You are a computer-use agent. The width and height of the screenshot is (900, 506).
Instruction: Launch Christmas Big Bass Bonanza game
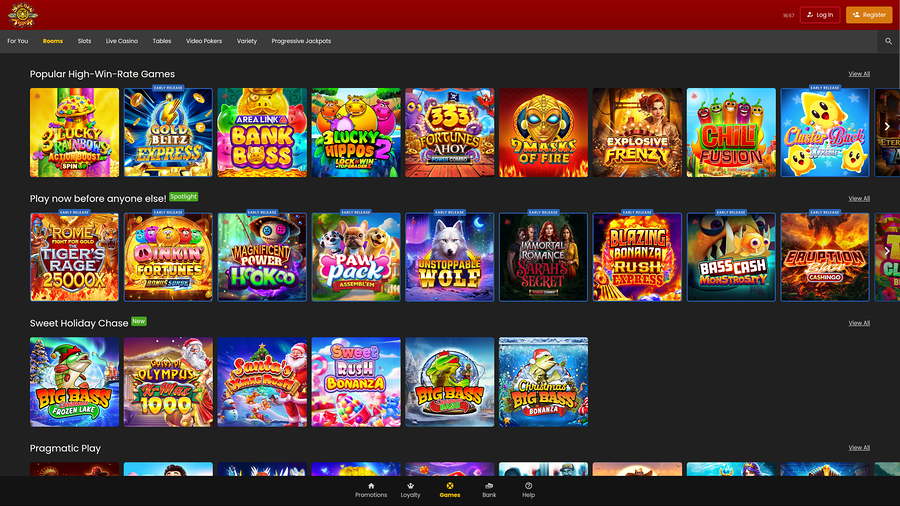tap(544, 382)
